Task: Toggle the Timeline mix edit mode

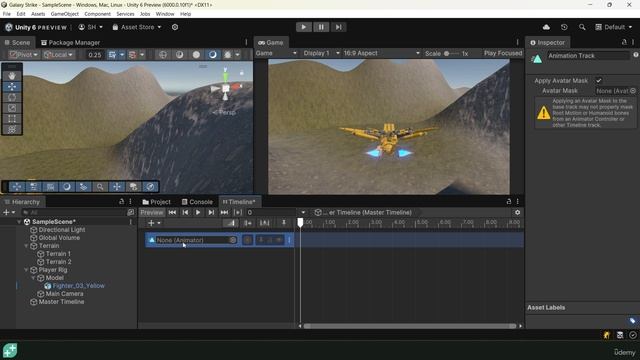Action: tap(231, 223)
